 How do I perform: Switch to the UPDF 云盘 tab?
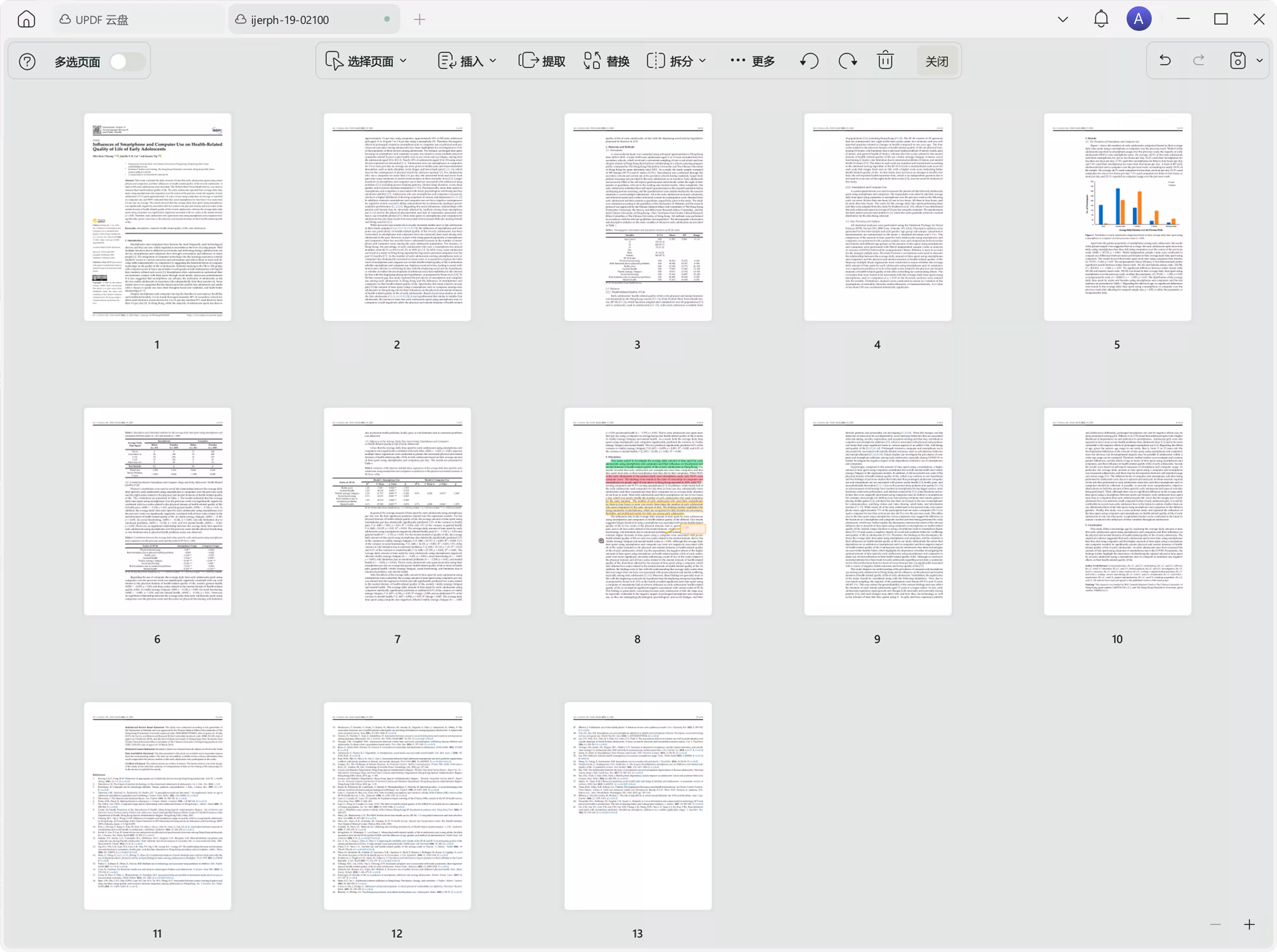(94, 20)
